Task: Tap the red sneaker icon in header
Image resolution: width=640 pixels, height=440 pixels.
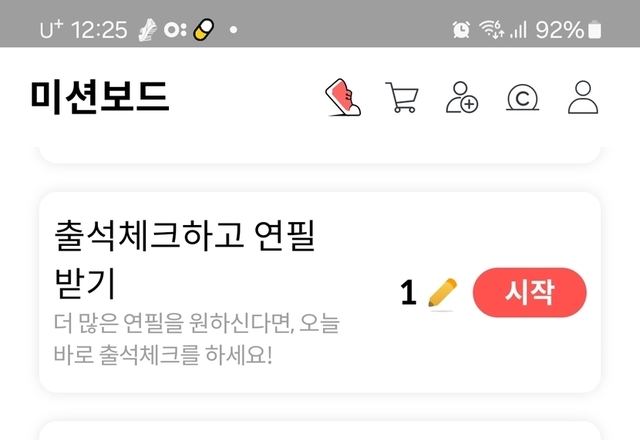Action: 343,97
